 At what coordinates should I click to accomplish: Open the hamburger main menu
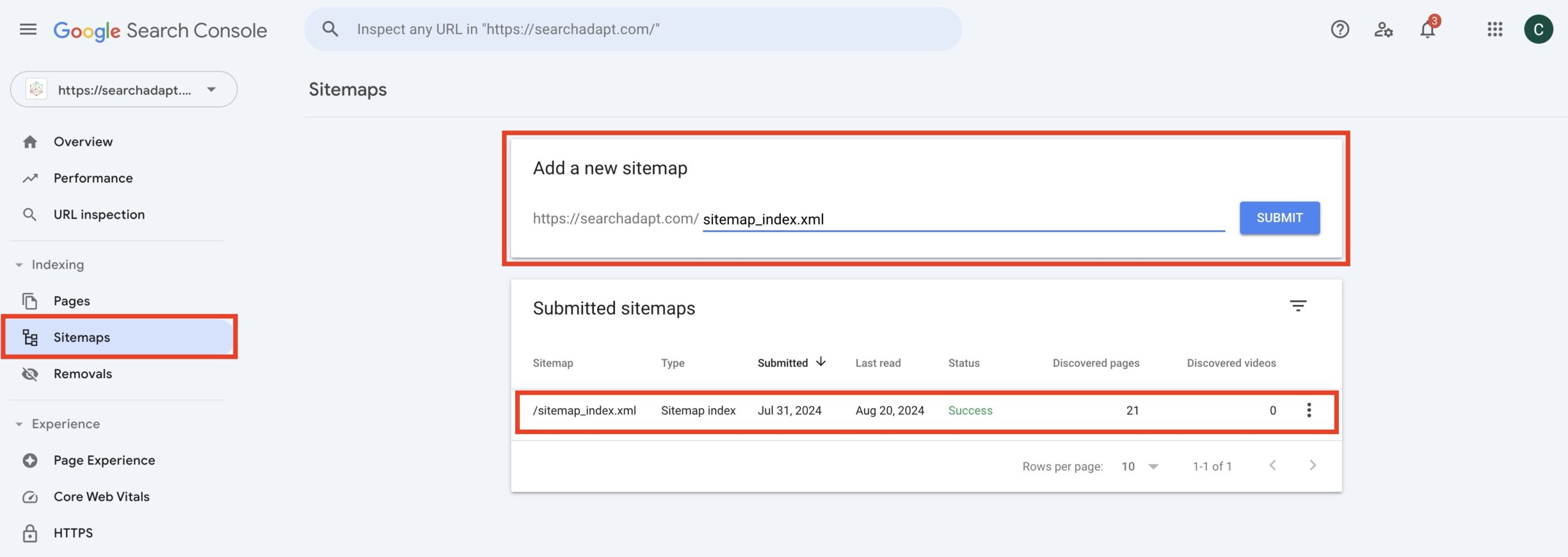28,29
